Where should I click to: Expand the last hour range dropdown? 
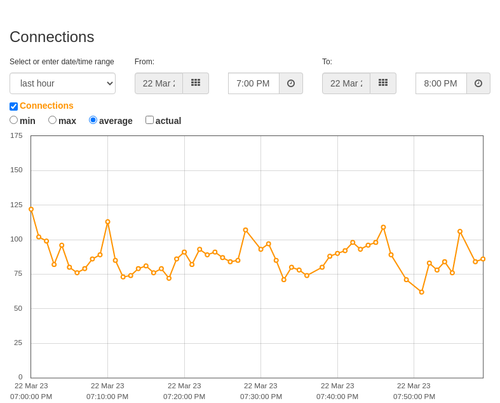point(63,83)
